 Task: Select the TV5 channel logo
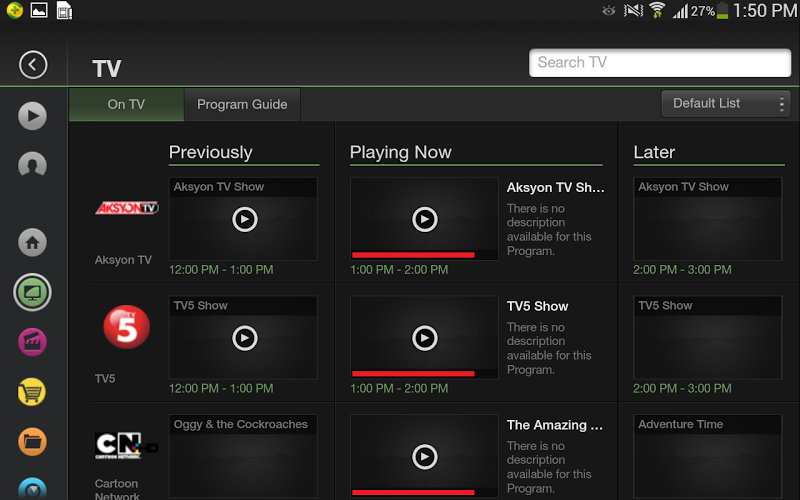point(126,328)
